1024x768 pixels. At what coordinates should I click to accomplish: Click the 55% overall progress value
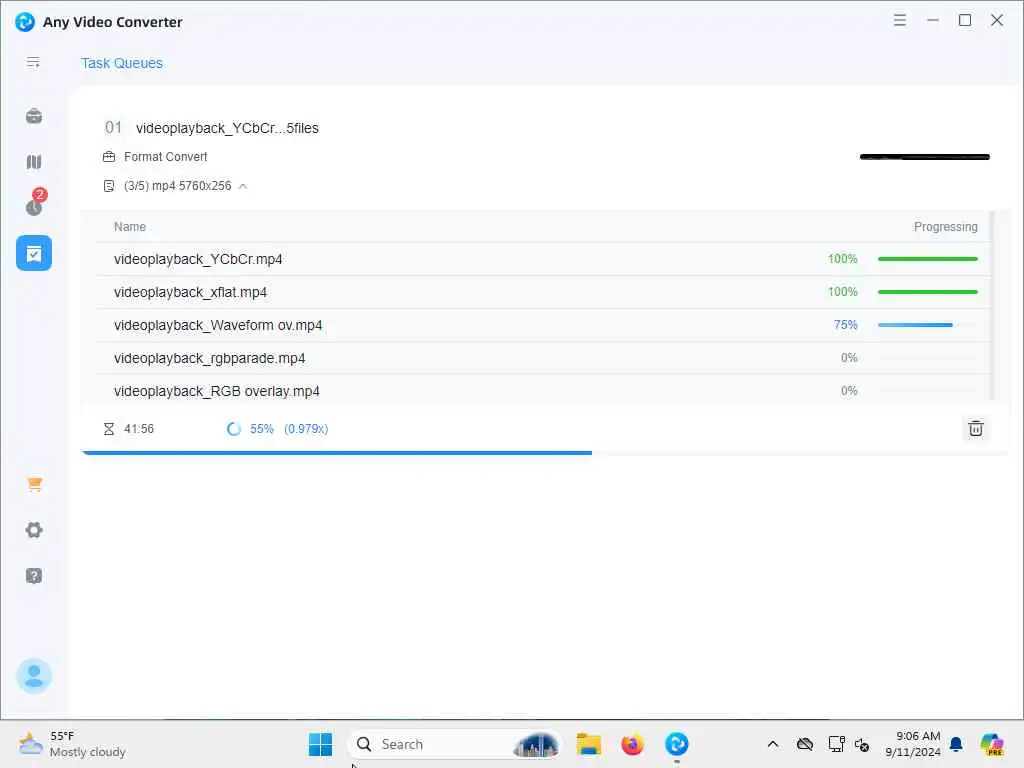point(262,429)
